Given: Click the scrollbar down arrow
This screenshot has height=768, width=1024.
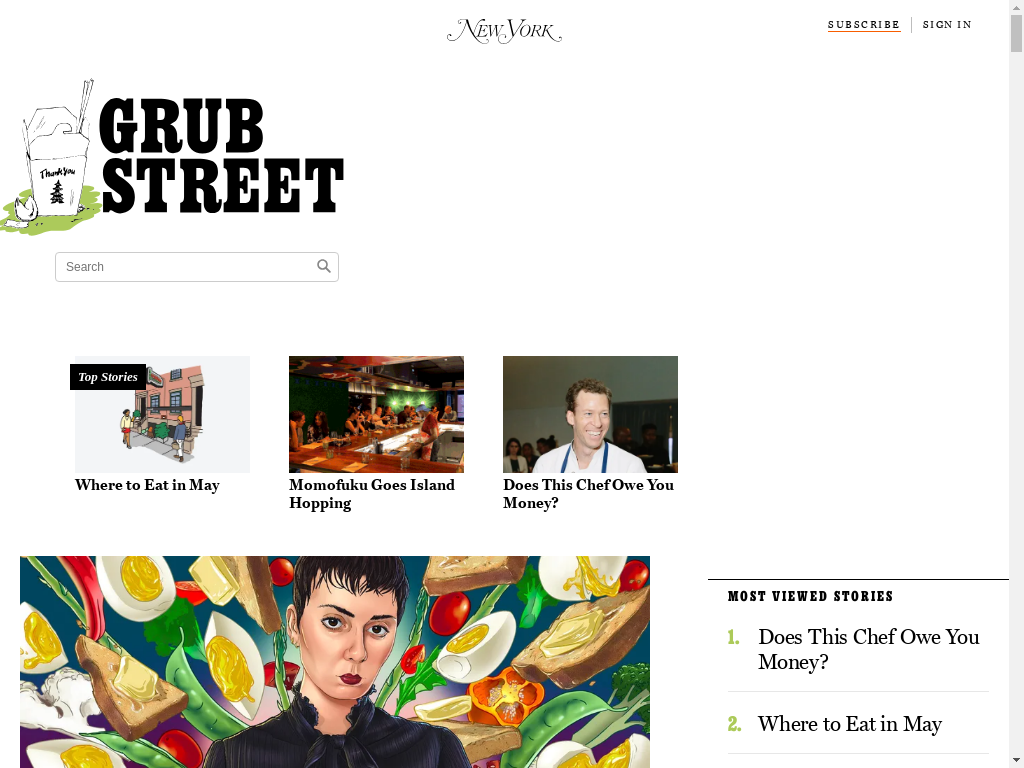Looking at the screenshot, I should point(1016,763).
